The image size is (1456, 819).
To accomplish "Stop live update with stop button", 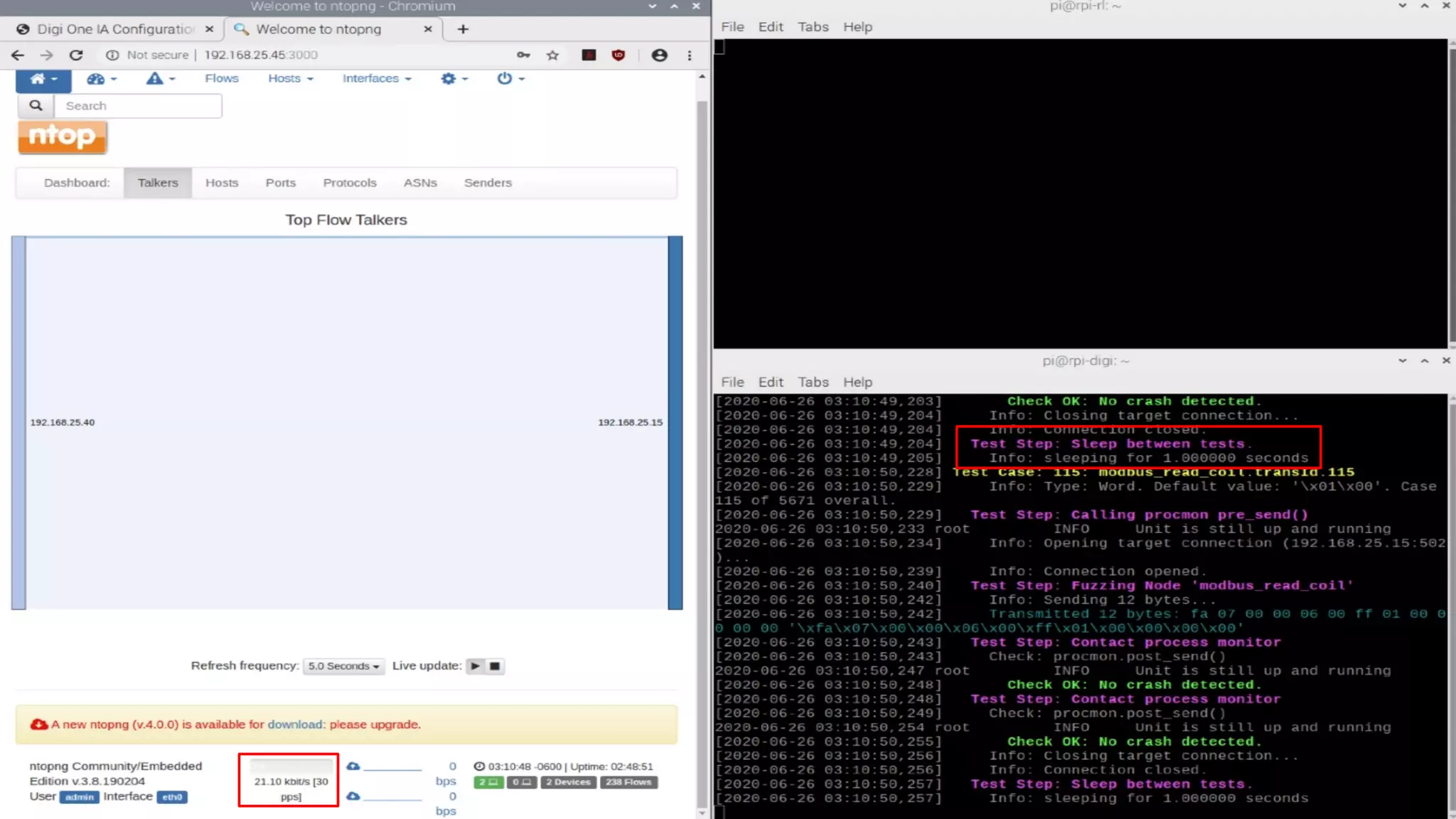I will (495, 666).
